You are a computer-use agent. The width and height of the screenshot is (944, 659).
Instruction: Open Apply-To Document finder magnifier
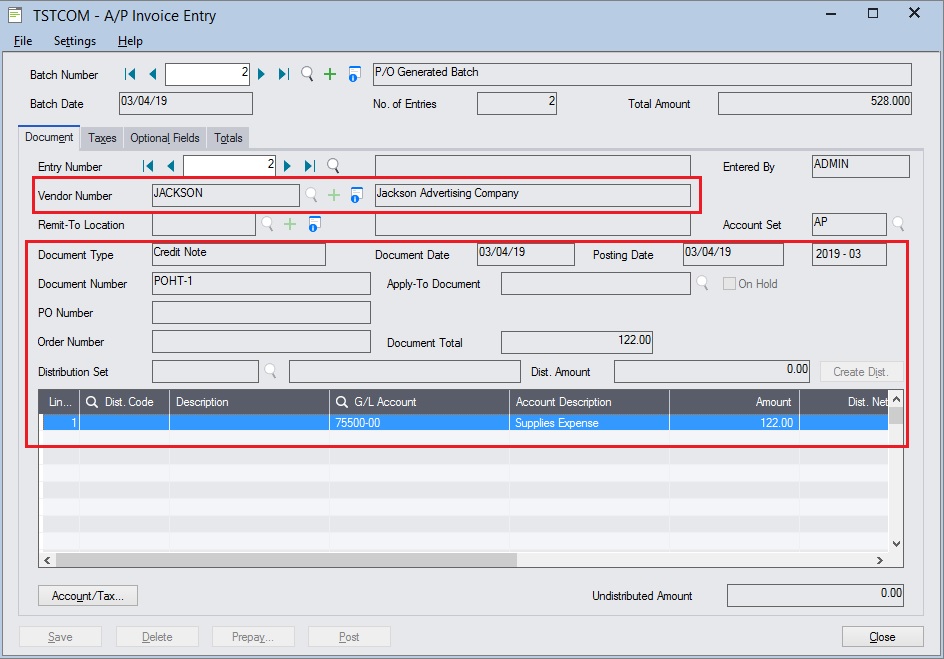702,283
